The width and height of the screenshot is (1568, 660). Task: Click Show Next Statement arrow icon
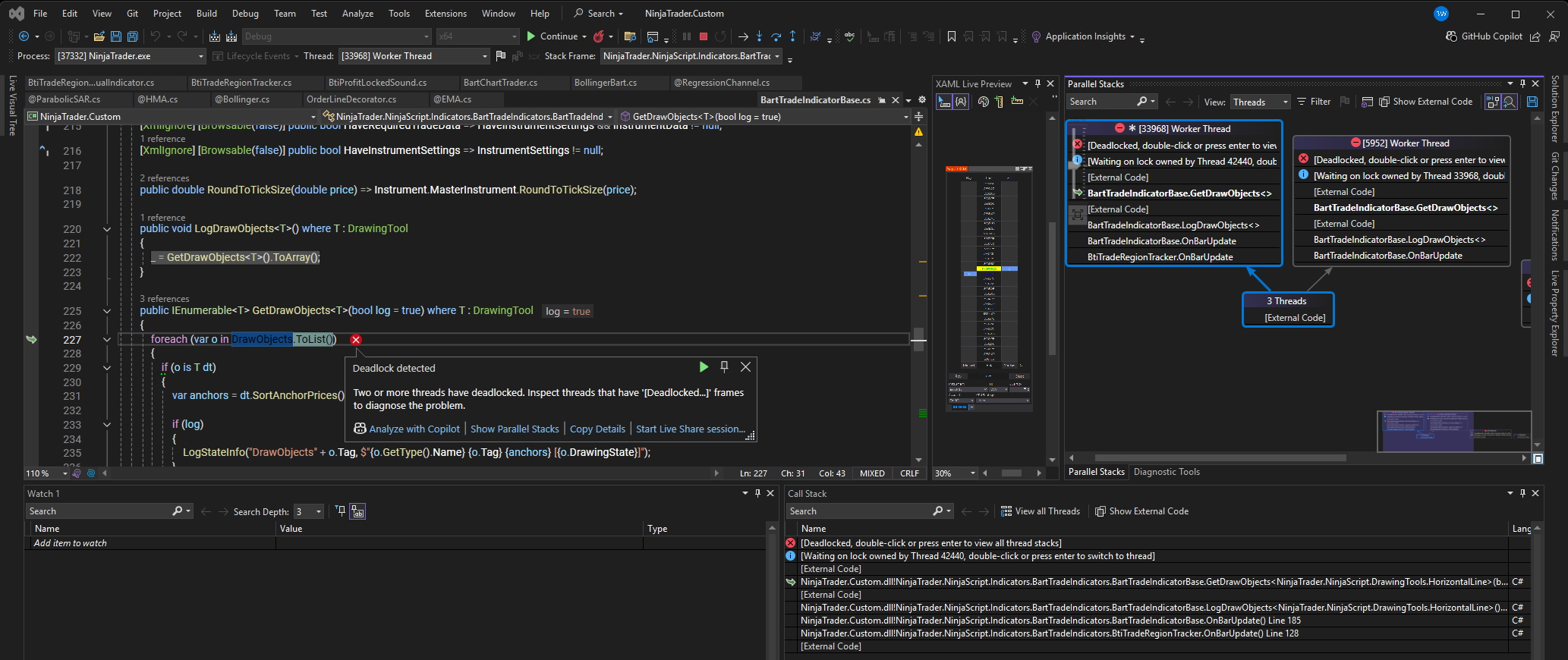[x=743, y=36]
